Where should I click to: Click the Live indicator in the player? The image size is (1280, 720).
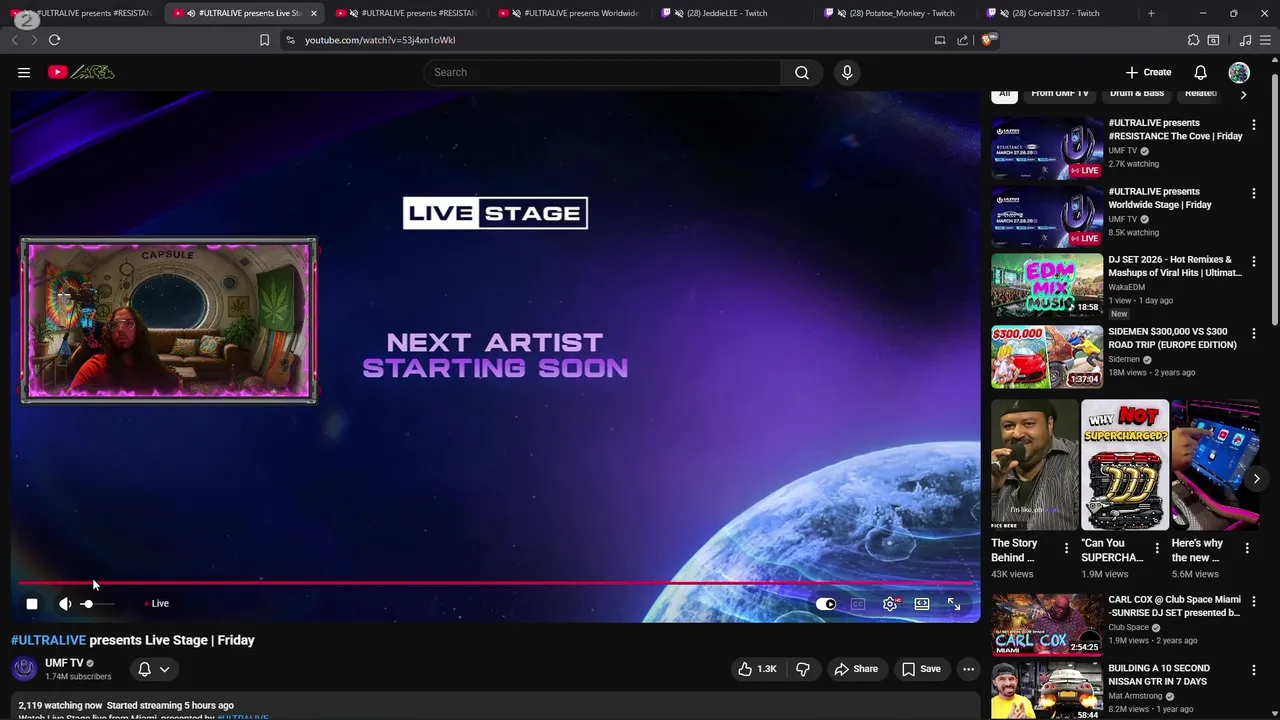click(x=158, y=604)
